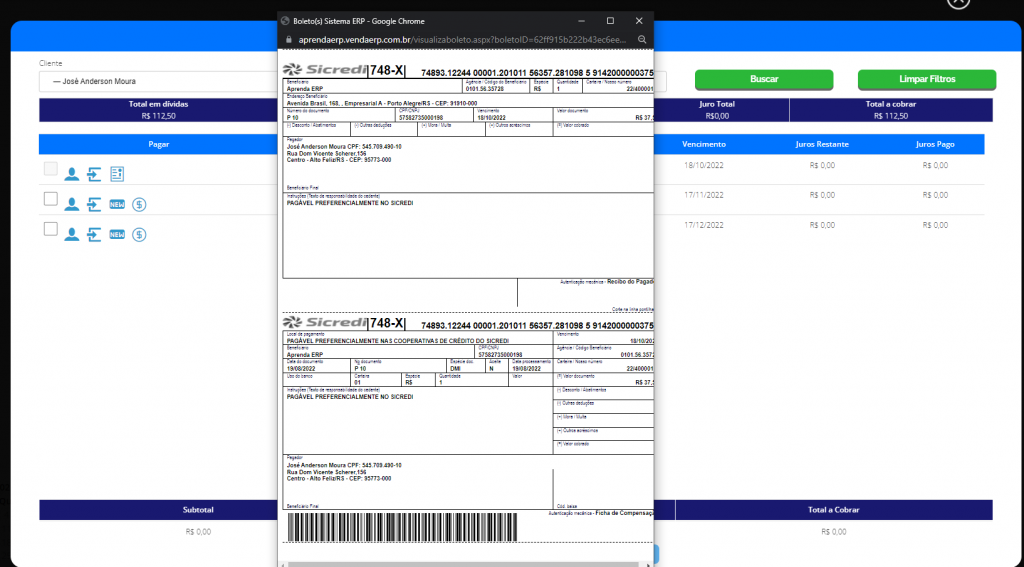Click the zoom magnifier icon in Chrome address bar
The height and width of the screenshot is (567, 1024).
coord(642,40)
